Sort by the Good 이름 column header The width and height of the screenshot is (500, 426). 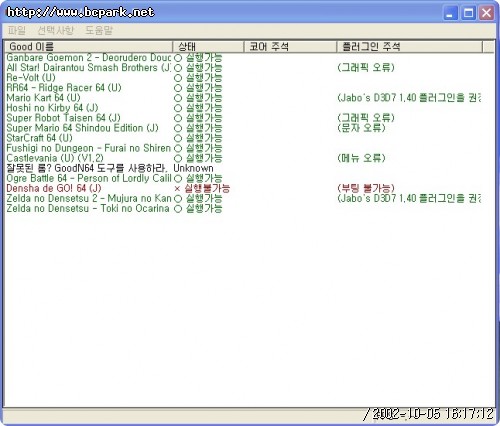click(89, 47)
